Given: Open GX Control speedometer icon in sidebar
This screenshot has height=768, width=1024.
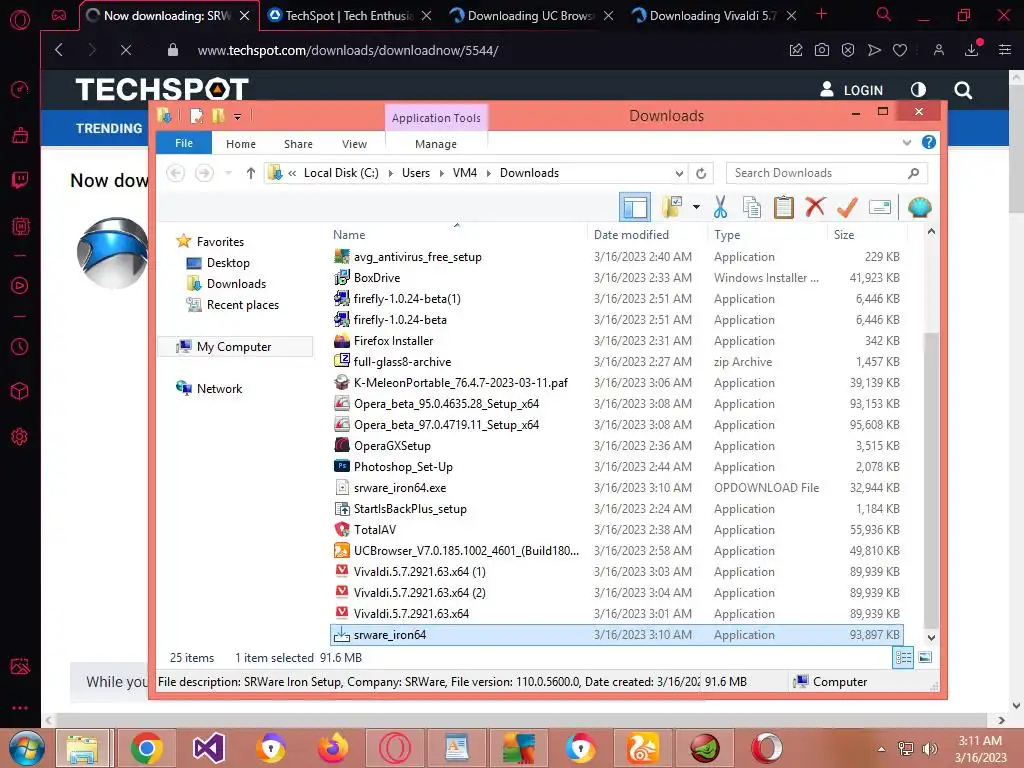Looking at the screenshot, I should click(x=20, y=89).
